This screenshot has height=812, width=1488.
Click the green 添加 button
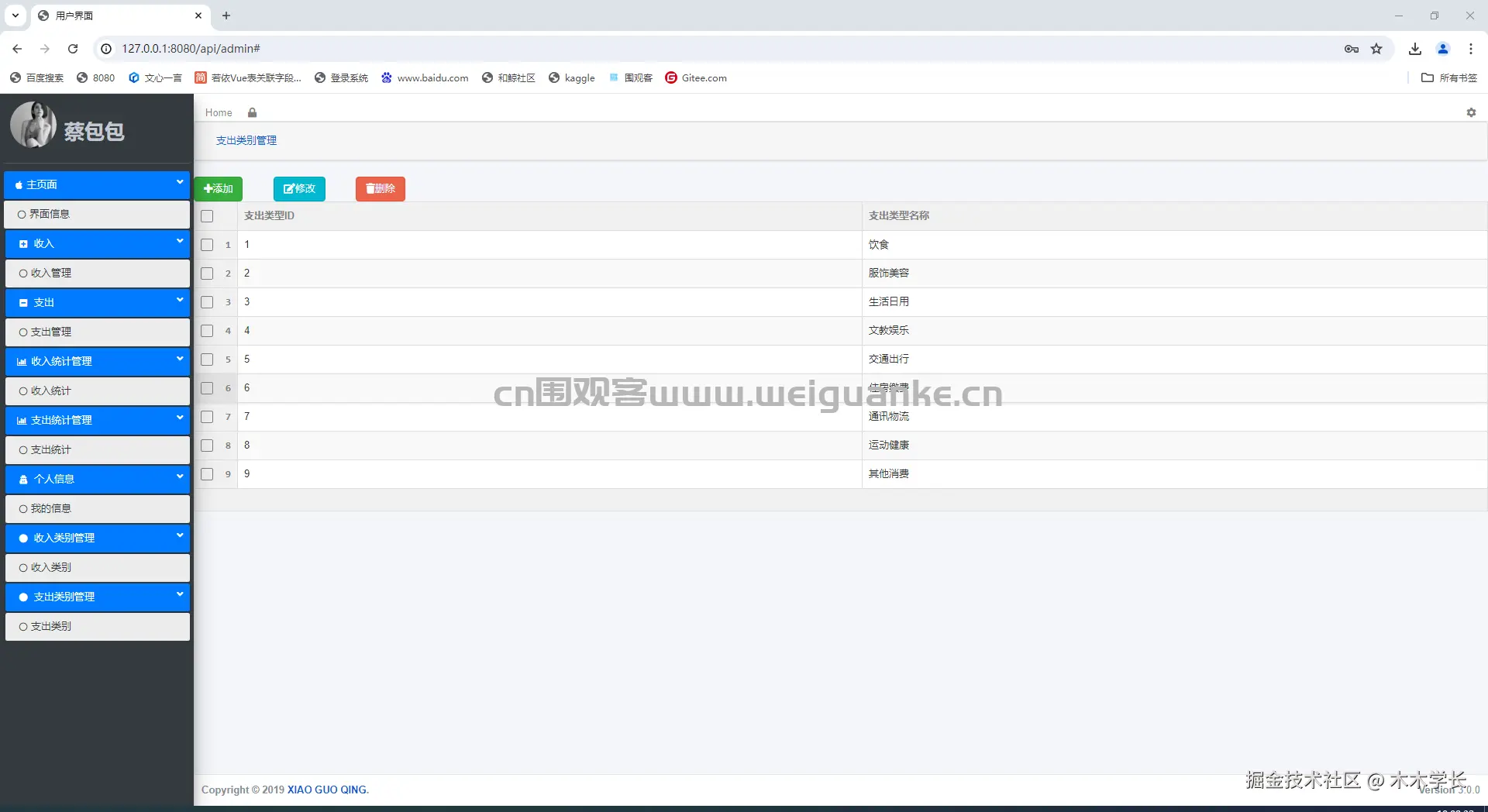pyautogui.click(x=218, y=188)
